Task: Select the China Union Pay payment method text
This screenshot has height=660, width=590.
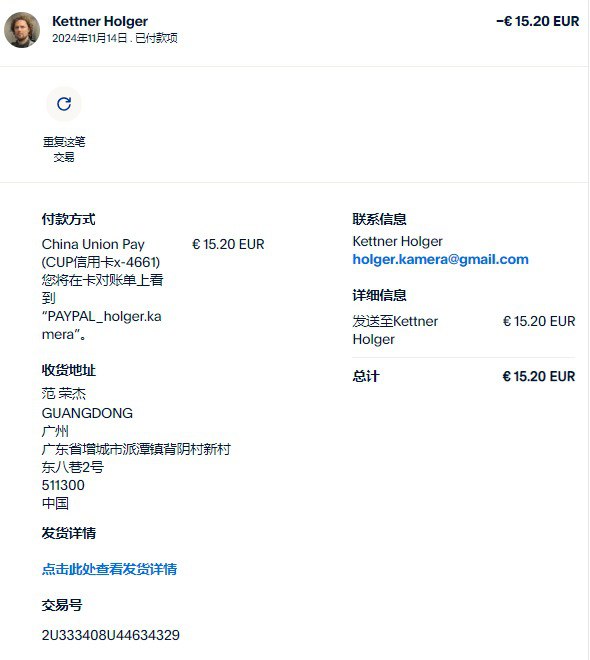Action: (x=93, y=244)
